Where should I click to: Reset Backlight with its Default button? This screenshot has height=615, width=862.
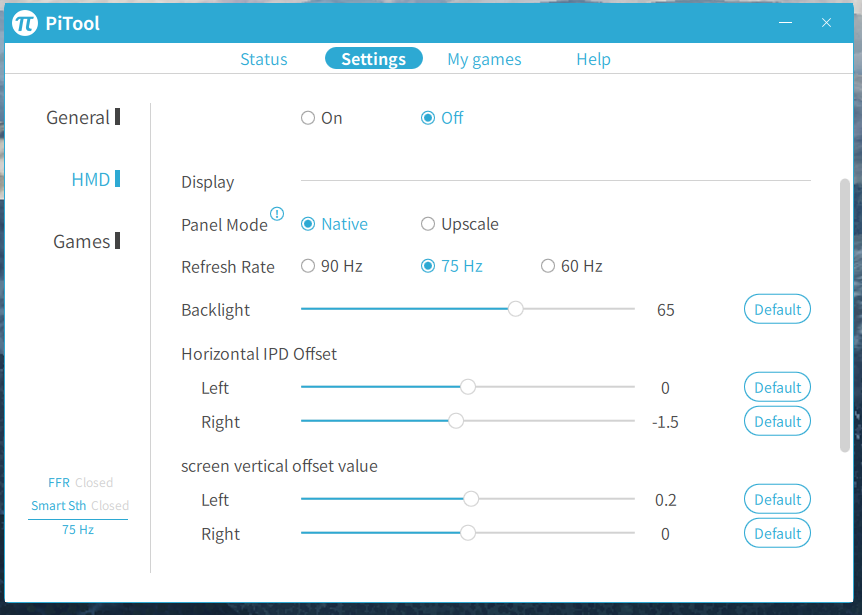click(x=777, y=309)
